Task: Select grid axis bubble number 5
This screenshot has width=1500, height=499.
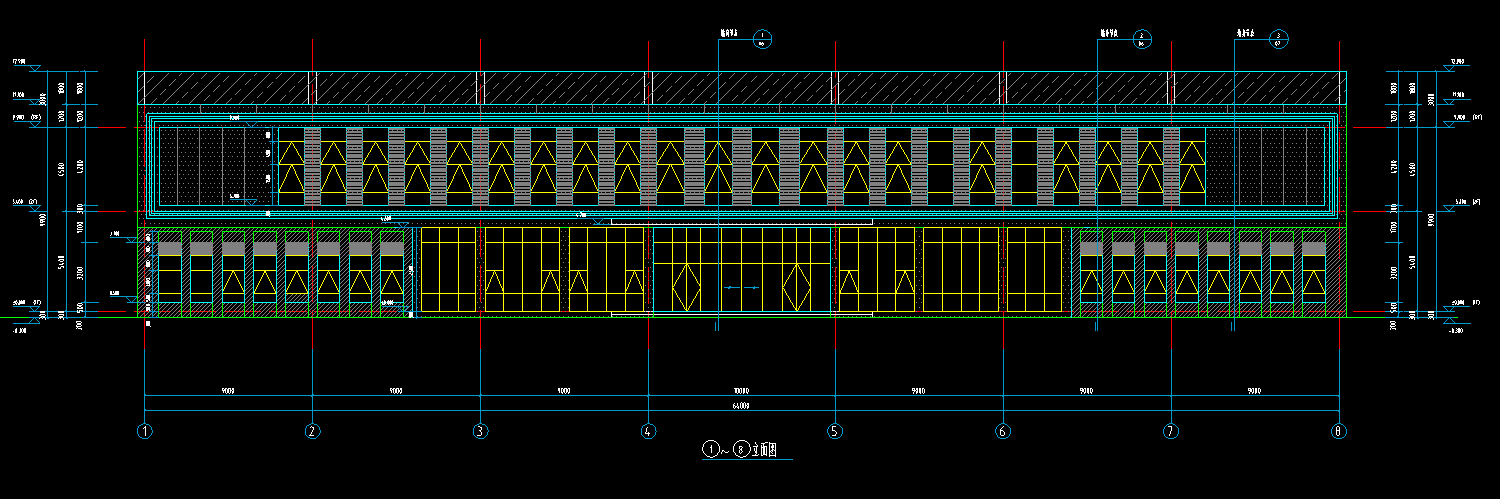Action: tap(835, 432)
